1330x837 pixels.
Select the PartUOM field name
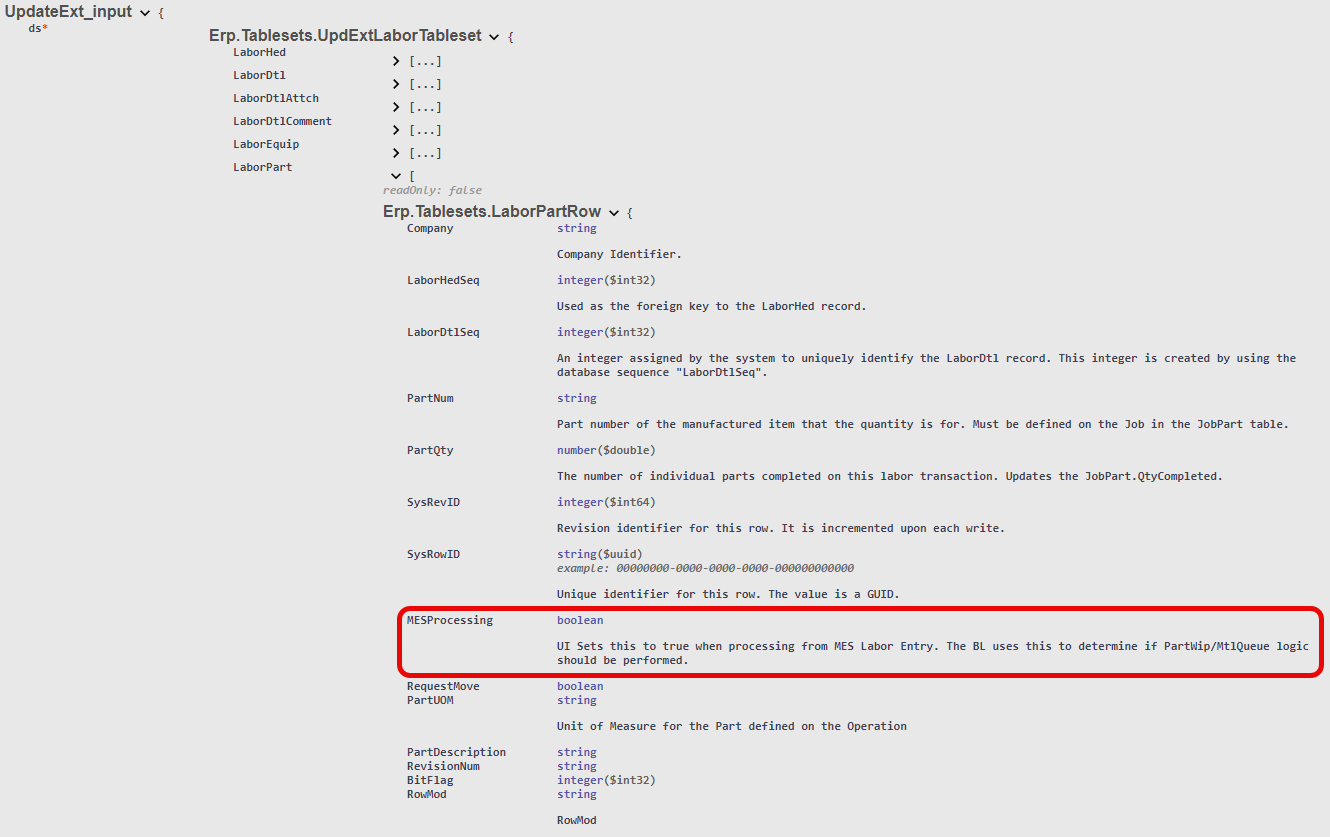[430, 700]
